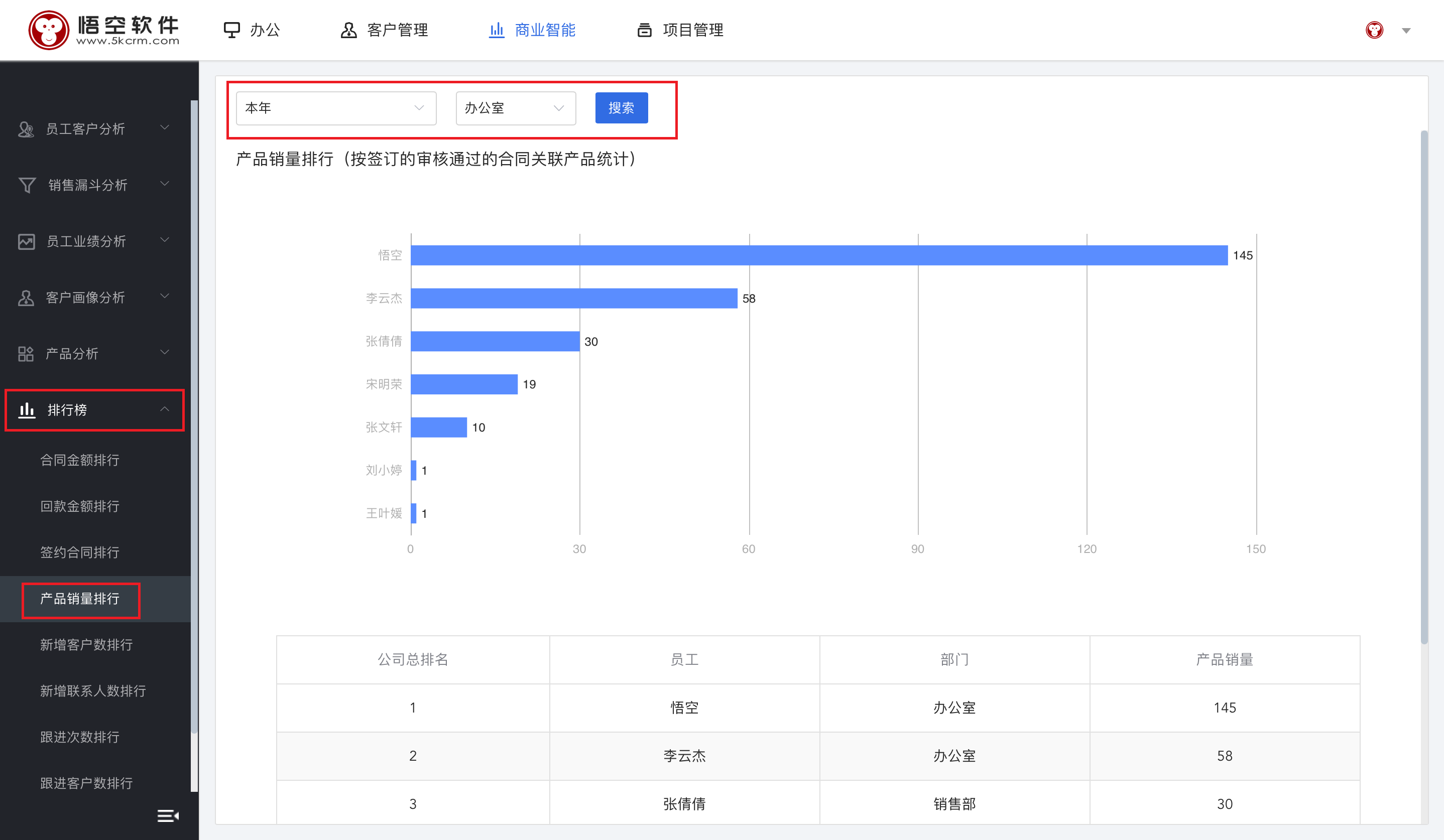Click the main content vertical scrollbar

click(1424, 387)
